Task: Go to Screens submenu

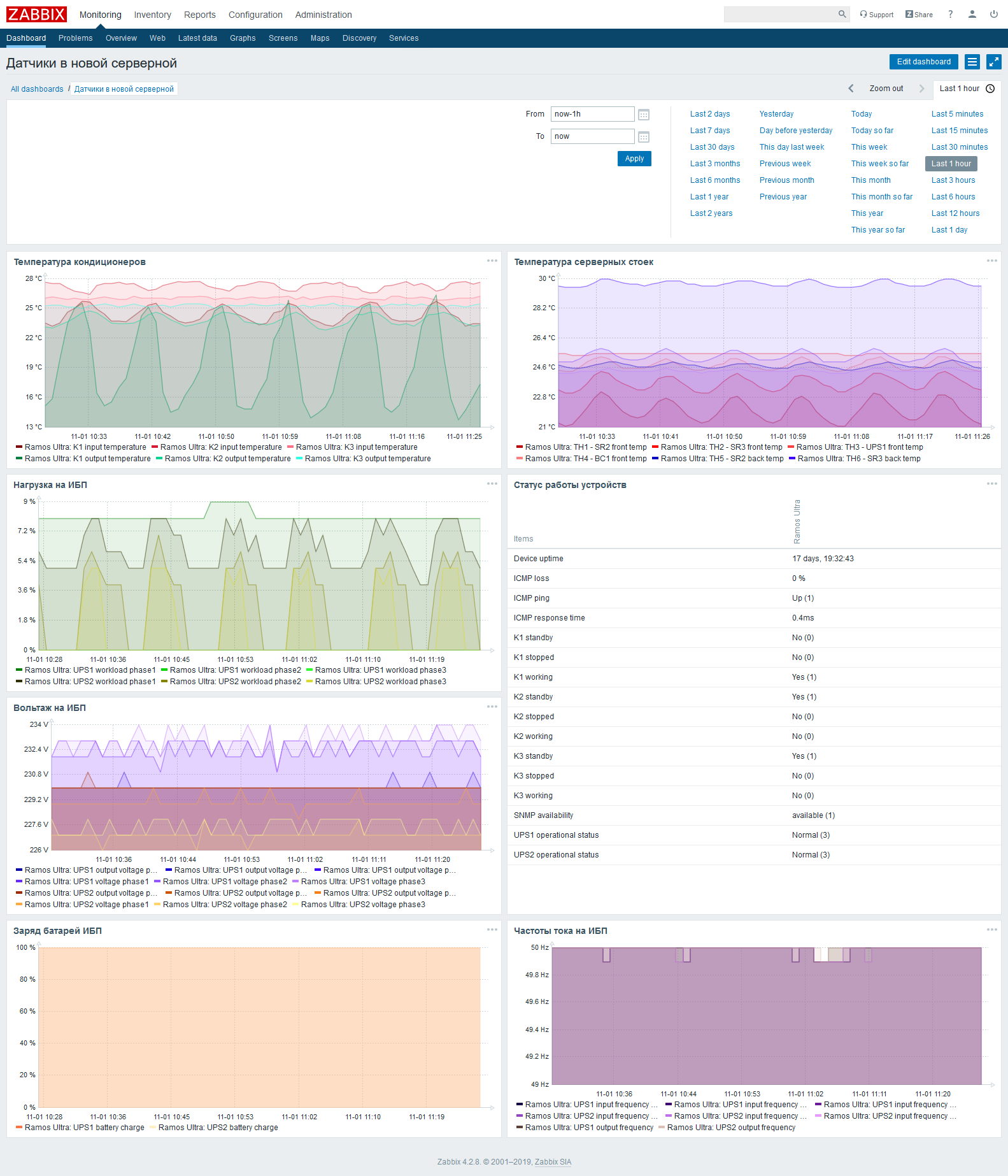Action: 283,38
